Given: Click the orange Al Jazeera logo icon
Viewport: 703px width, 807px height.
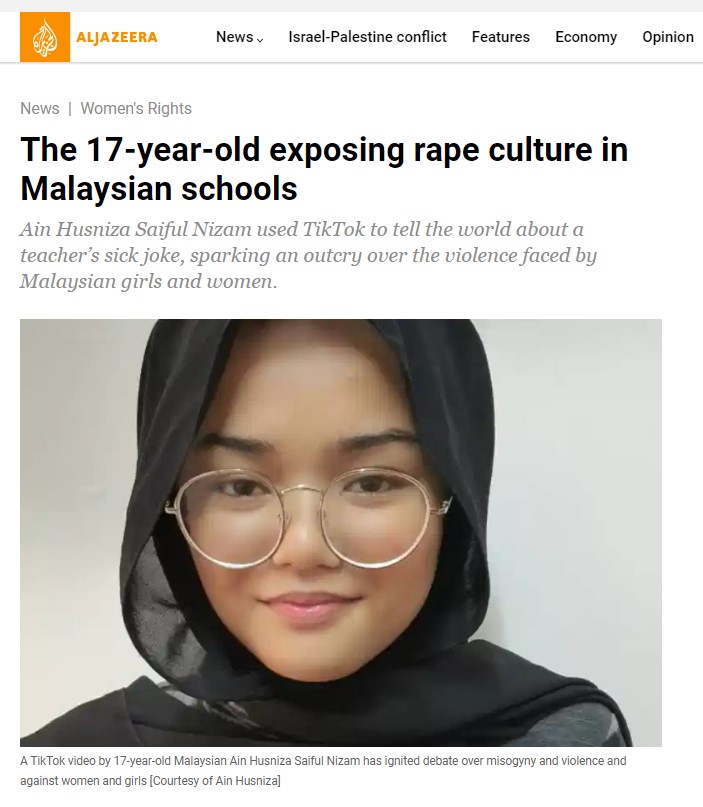Looking at the screenshot, I should click(45, 37).
